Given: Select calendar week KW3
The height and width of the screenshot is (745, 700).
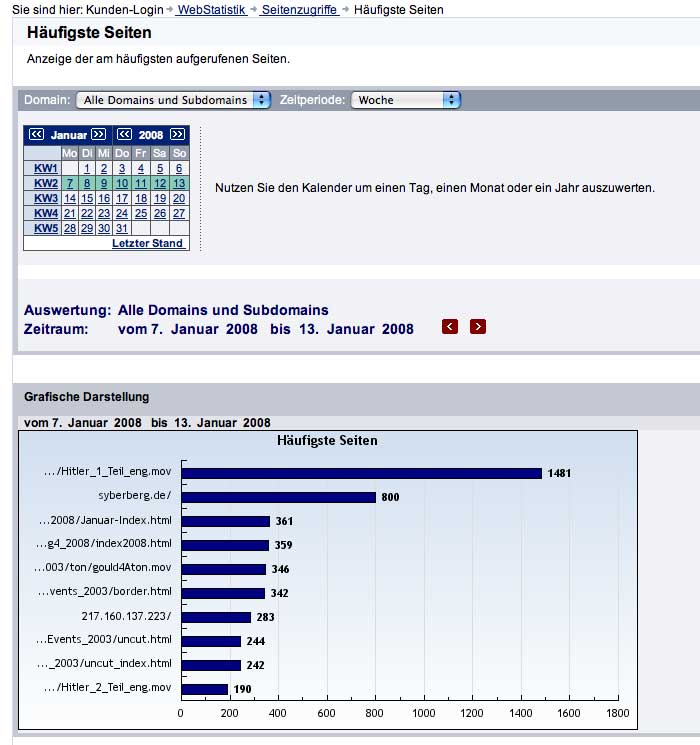Looking at the screenshot, I should tap(46, 199).
